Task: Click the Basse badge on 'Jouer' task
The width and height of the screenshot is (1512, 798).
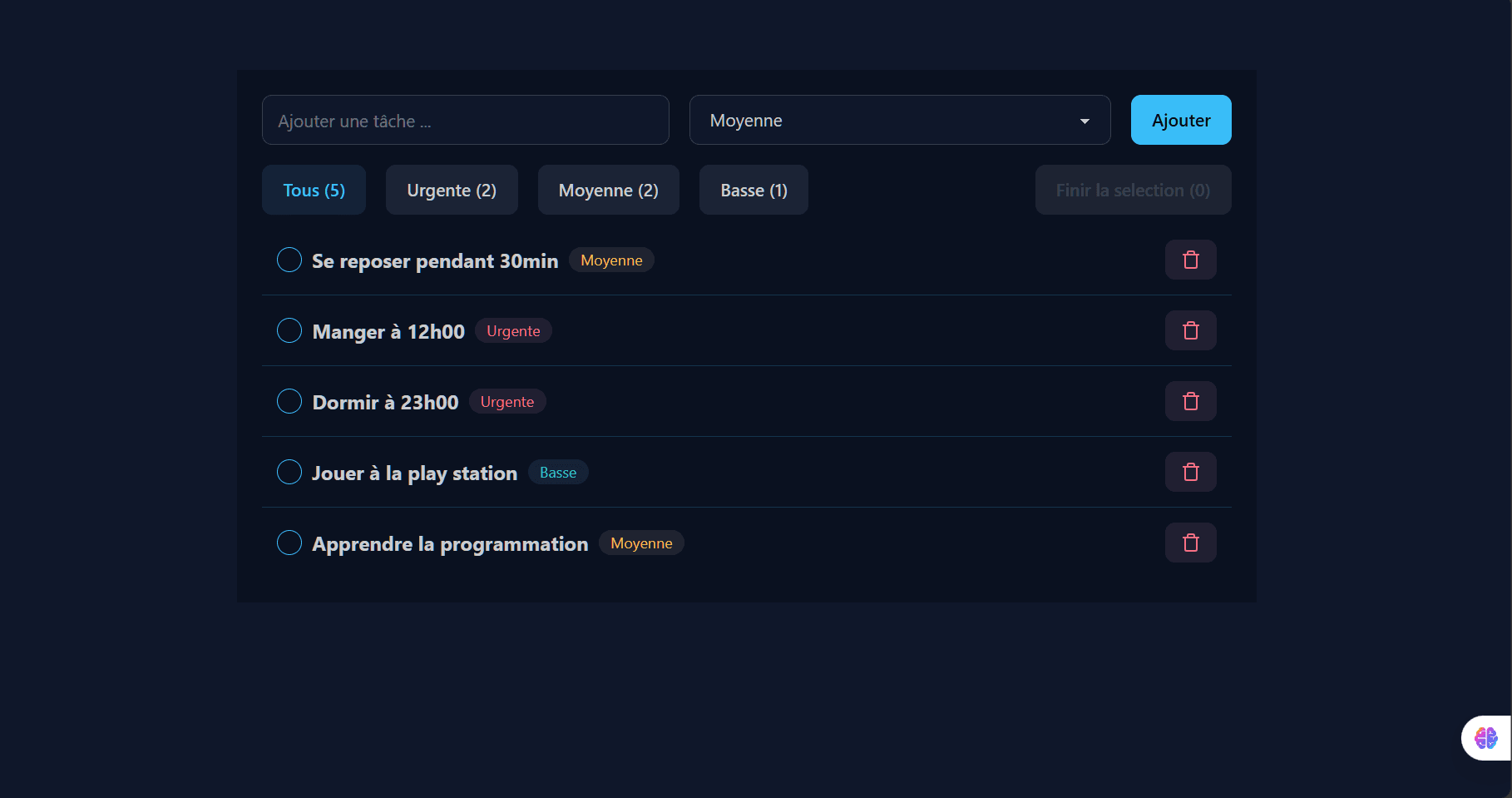Action: (x=558, y=473)
